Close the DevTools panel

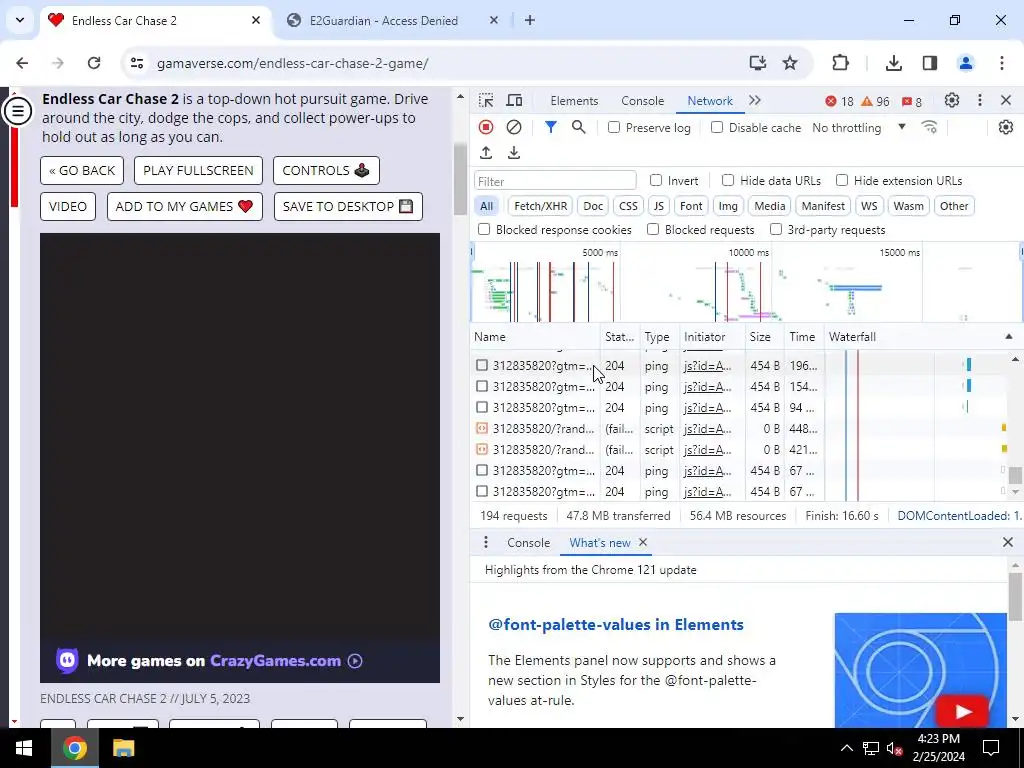point(1006,101)
